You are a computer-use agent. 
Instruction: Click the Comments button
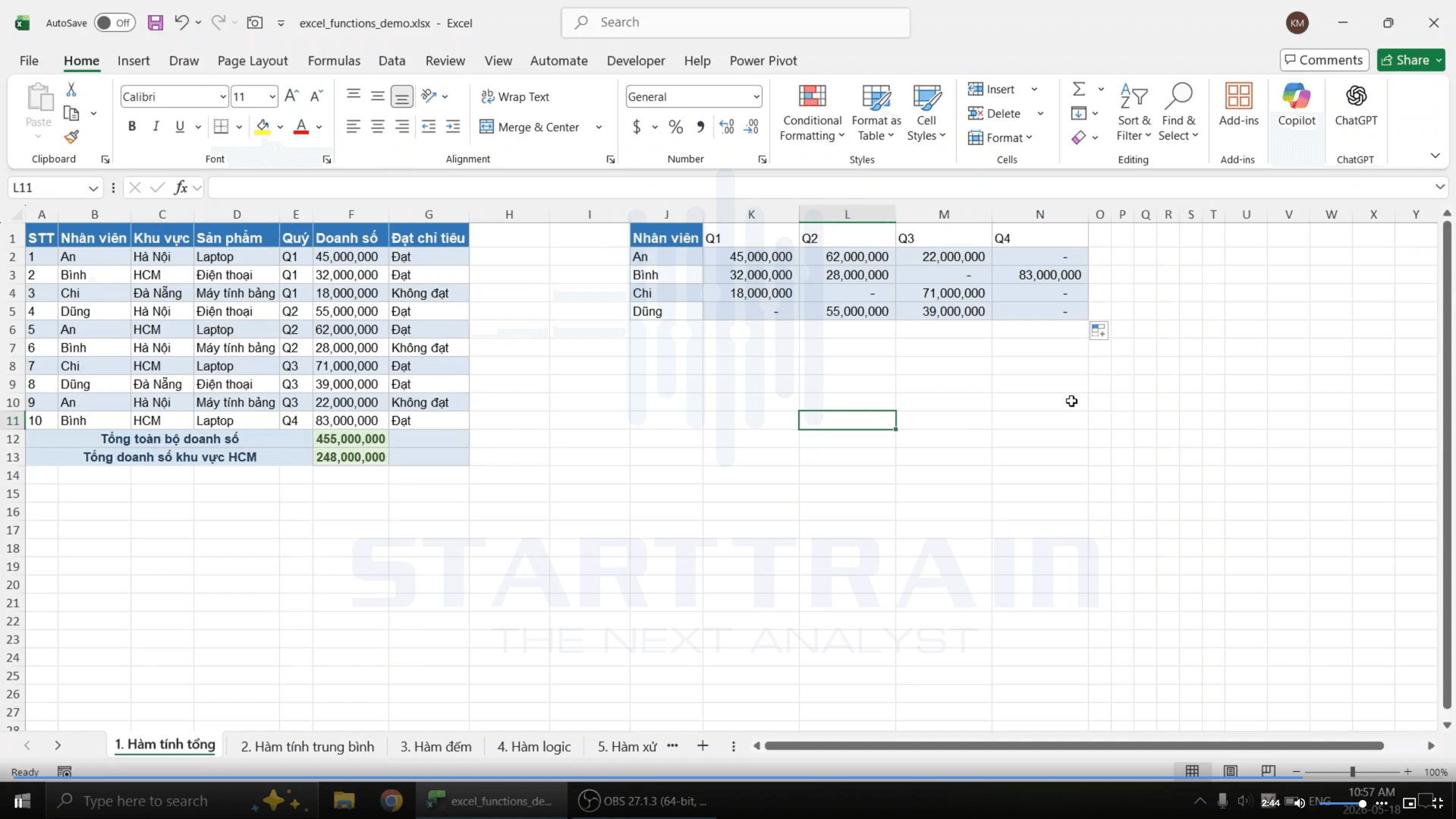[x=1324, y=60]
